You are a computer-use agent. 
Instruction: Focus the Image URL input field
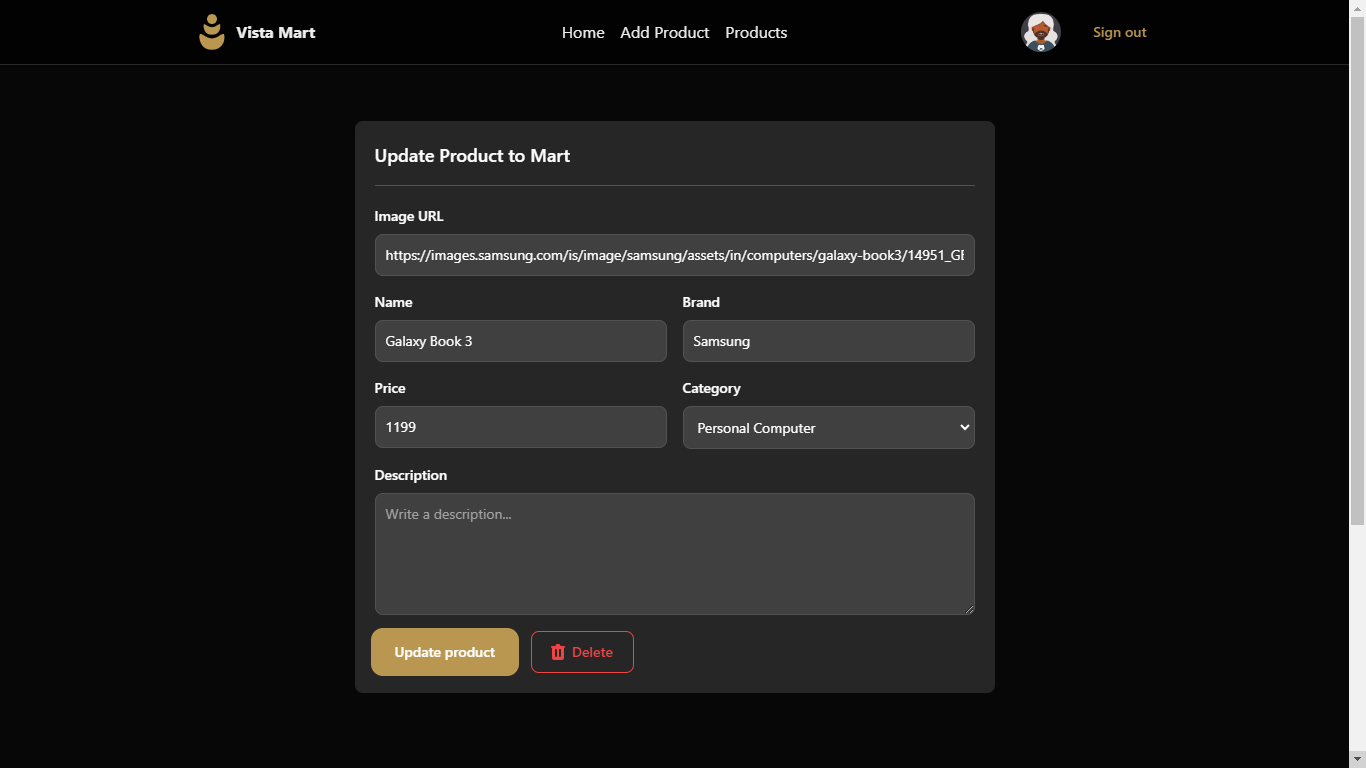click(x=675, y=255)
